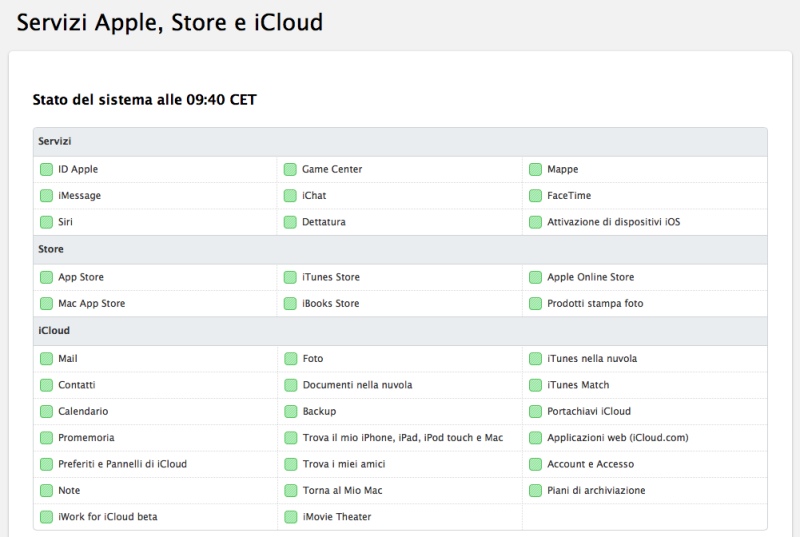Open the iMessage service label

80,195
